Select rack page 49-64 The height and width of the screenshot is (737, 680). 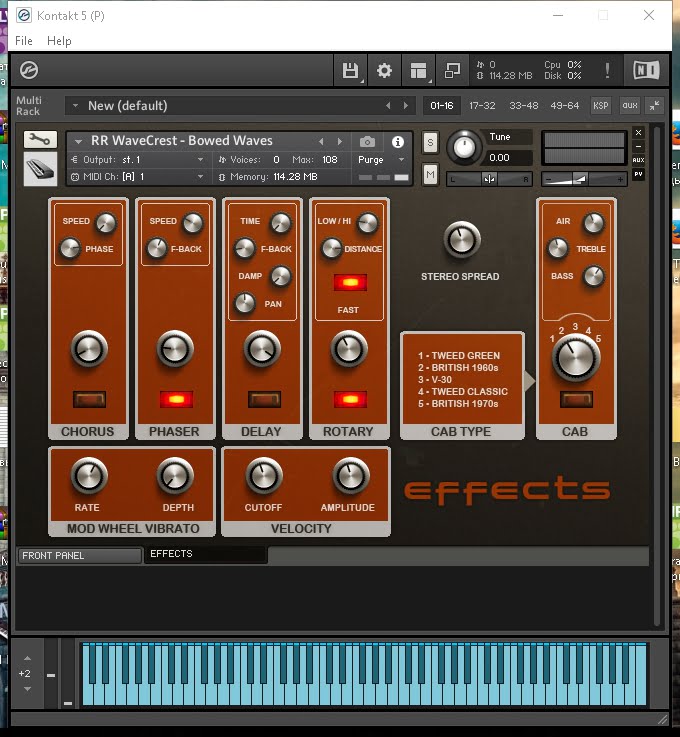tap(564, 106)
